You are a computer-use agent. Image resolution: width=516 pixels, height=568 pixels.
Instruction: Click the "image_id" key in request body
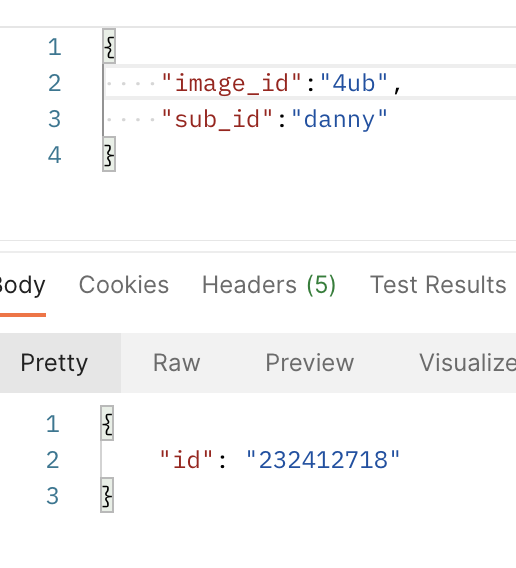(231, 84)
